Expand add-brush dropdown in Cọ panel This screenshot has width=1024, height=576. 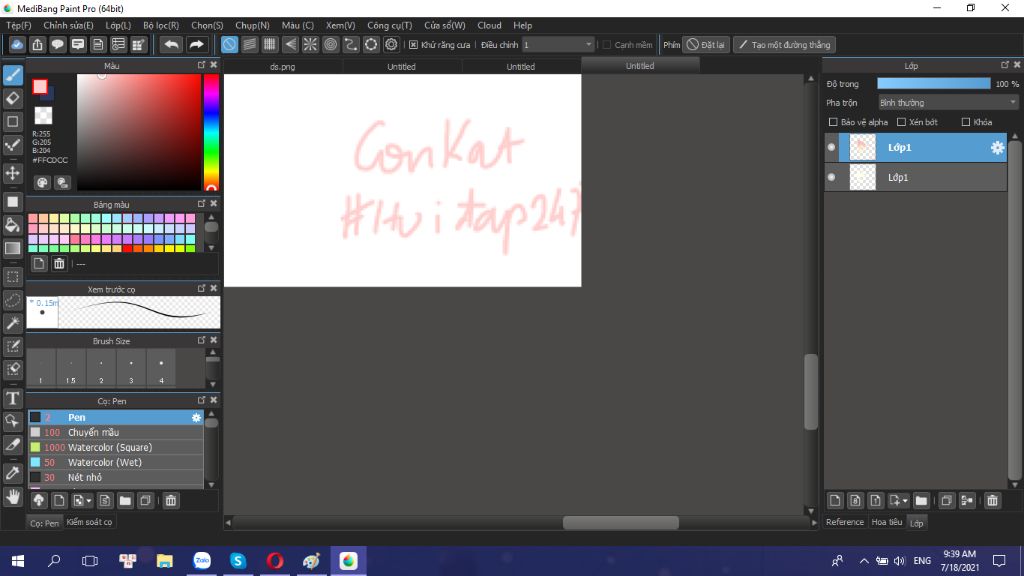[x=89, y=501]
